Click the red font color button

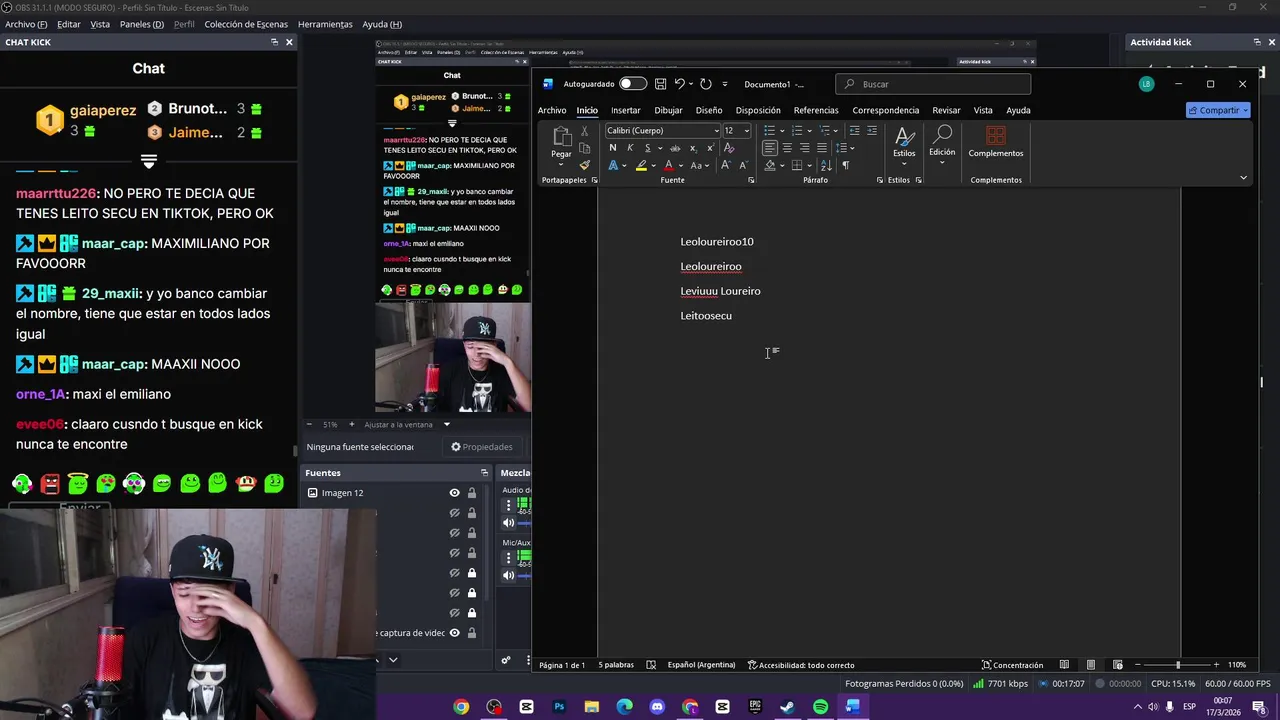point(668,165)
